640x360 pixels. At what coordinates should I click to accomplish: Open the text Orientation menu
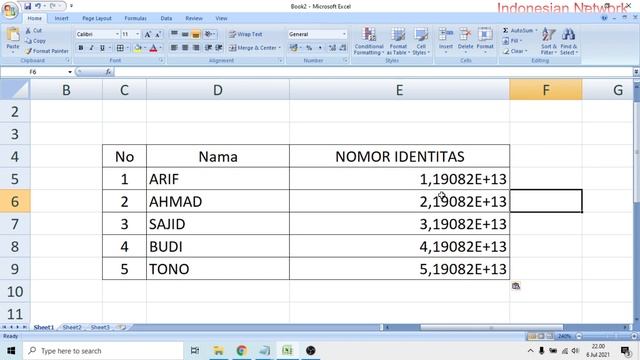tap(209, 34)
